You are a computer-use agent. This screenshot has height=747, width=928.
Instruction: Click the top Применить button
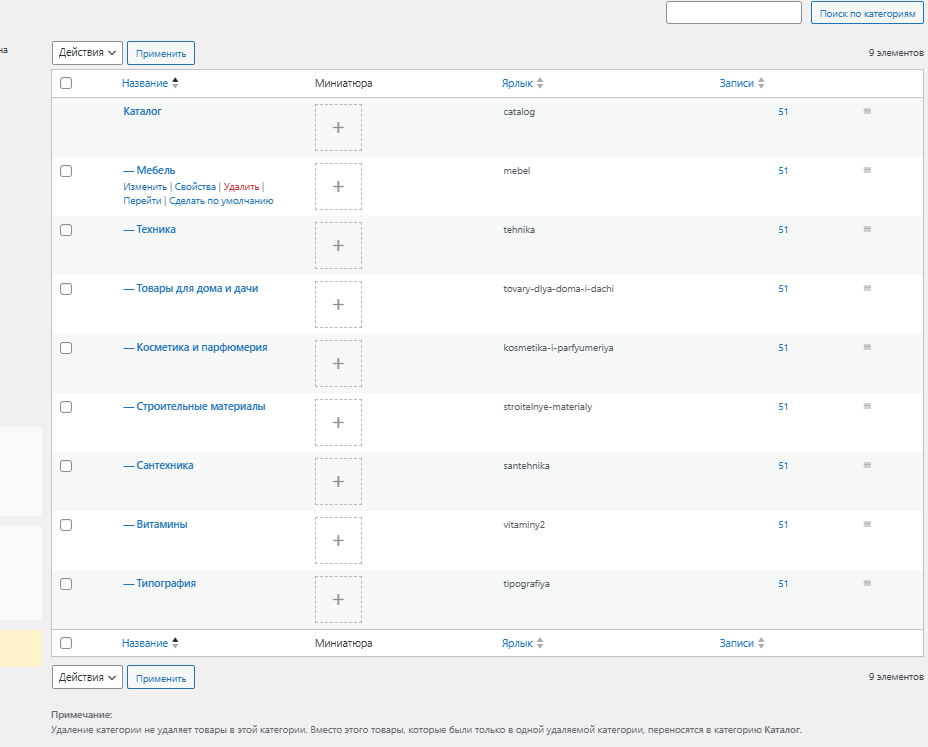tap(161, 53)
